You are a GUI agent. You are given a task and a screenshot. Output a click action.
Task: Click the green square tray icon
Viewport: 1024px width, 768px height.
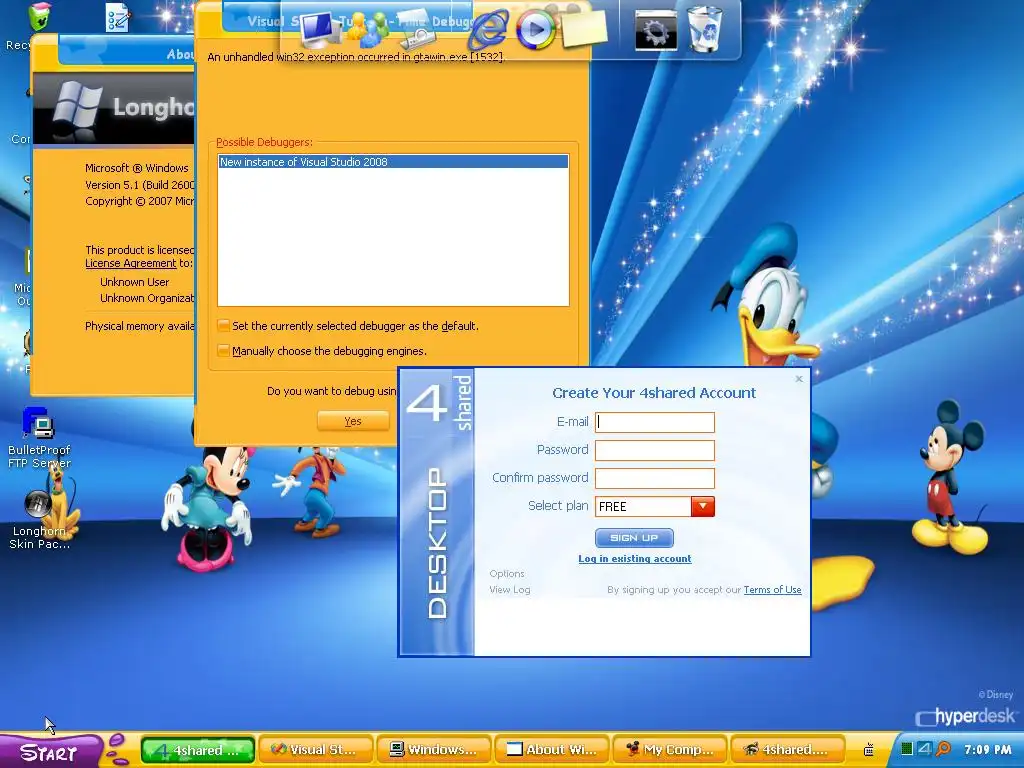[x=906, y=750]
